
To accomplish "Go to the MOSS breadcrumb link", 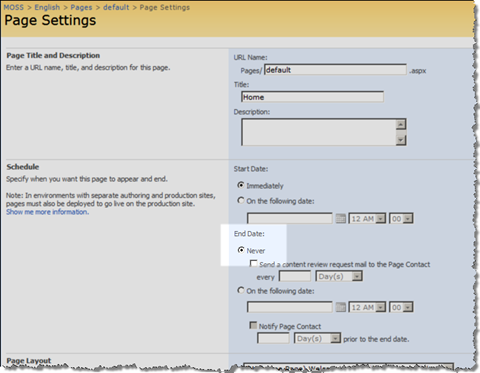I will click(x=14, y=7).
